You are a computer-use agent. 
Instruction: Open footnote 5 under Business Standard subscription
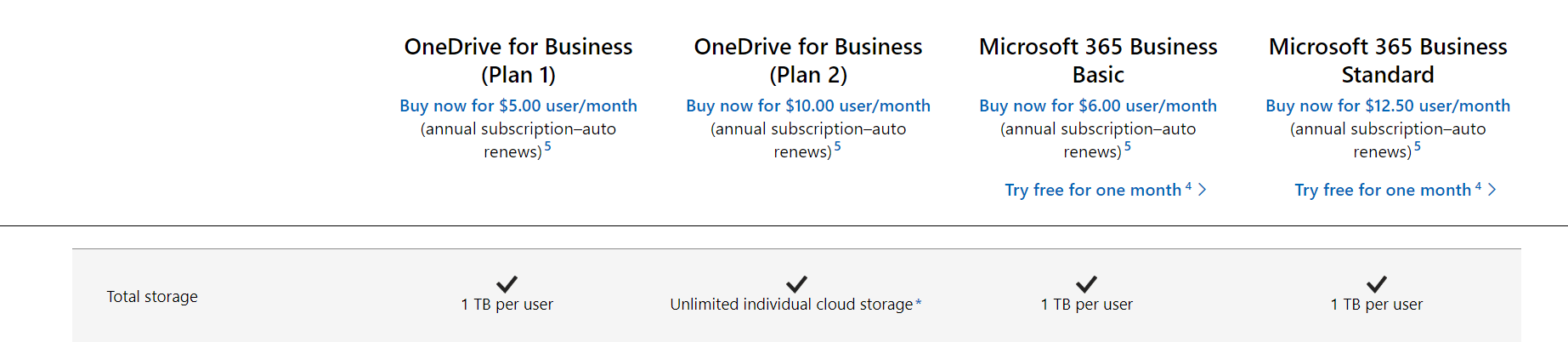[1418, 146]
